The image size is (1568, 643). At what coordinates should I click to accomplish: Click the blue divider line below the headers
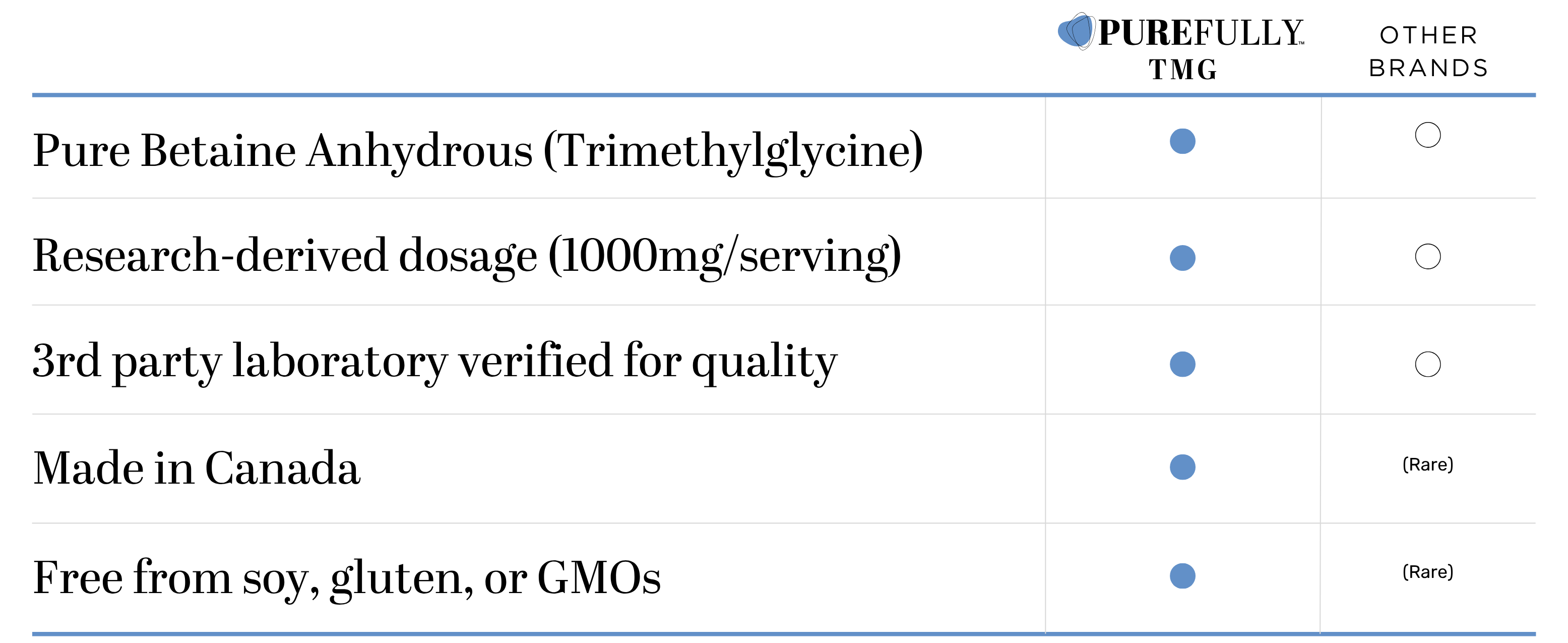pos(783,95)
